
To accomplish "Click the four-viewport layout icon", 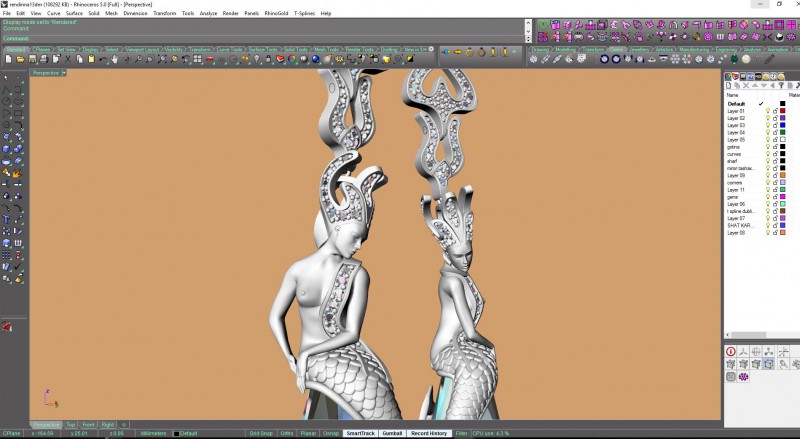I will point(197,59).
